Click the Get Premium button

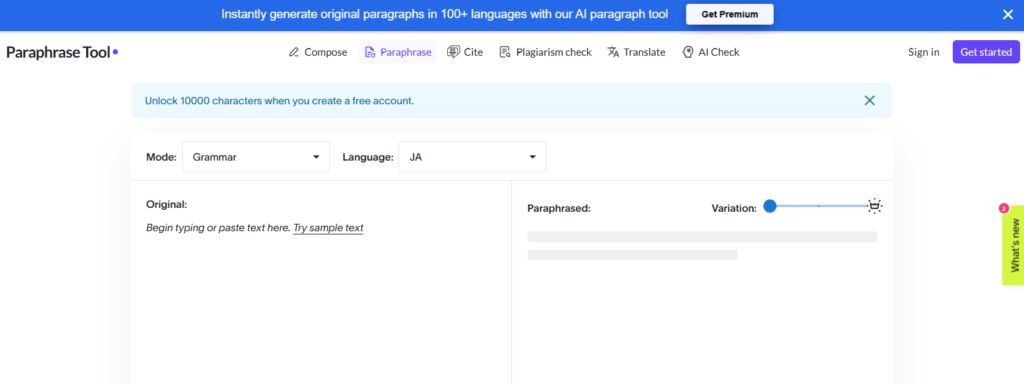click(x=729, y=14)
